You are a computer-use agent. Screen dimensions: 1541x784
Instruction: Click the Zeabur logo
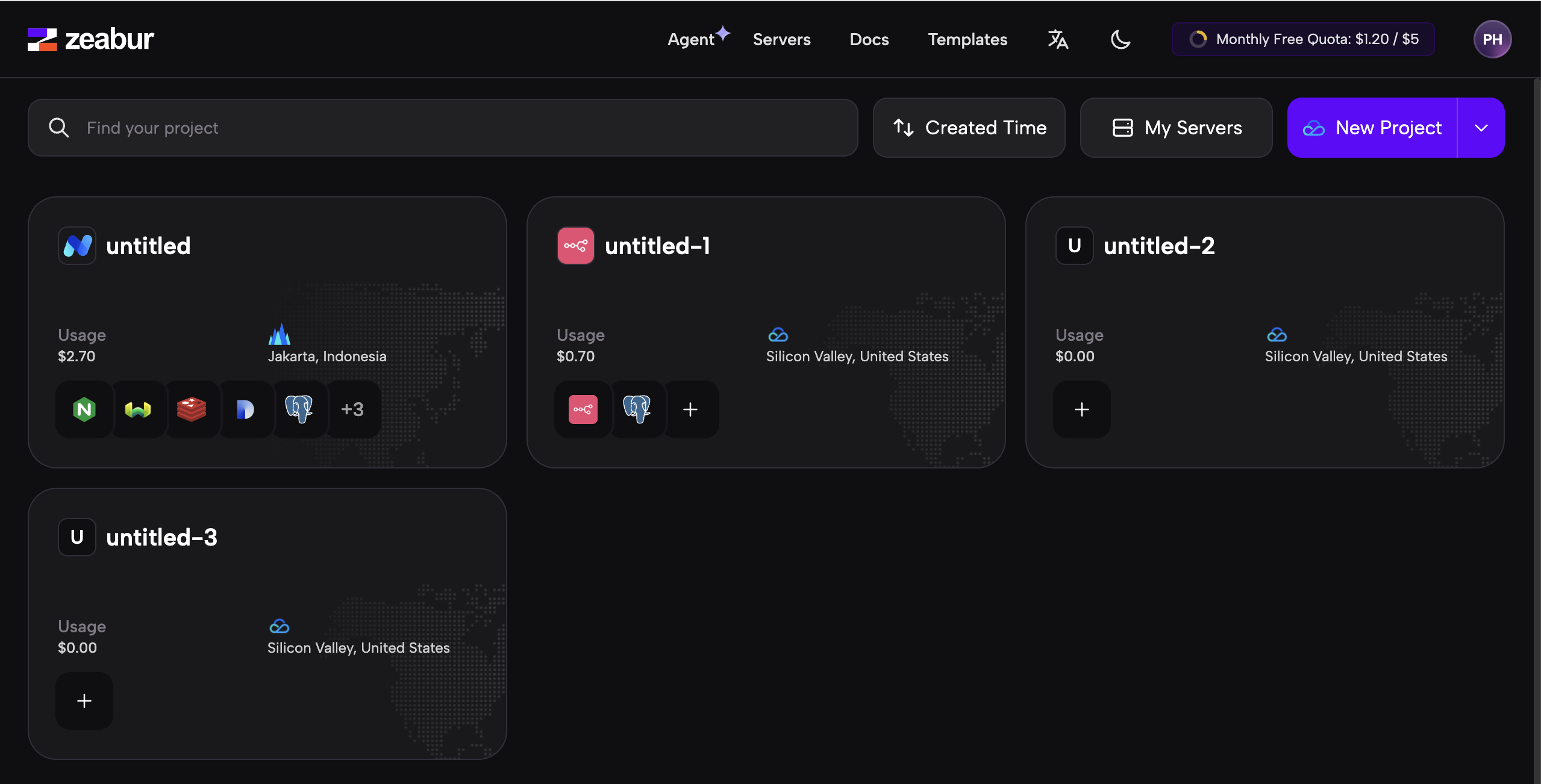click(91, 39)
